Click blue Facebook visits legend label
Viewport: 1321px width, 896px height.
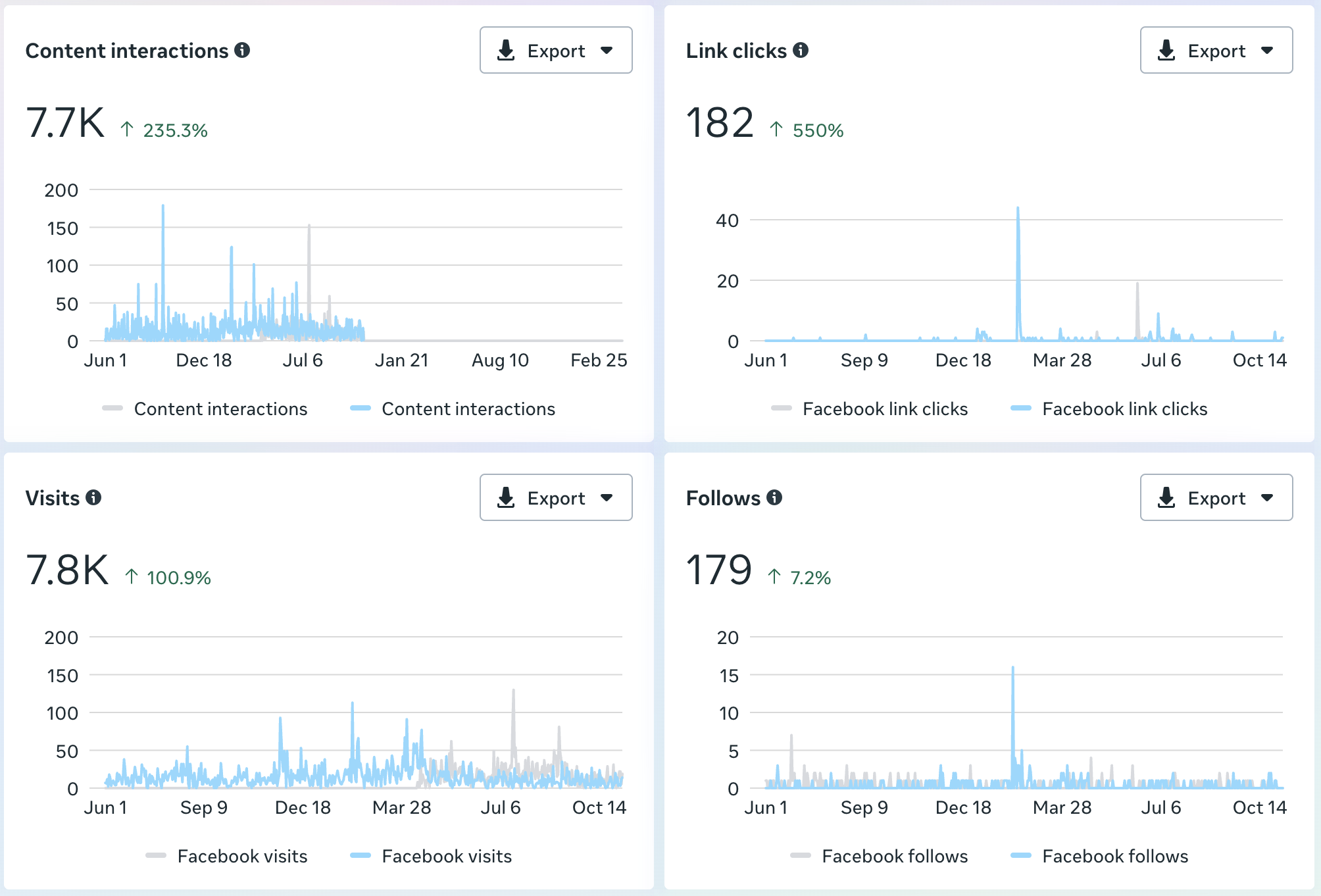coord(446,856)
